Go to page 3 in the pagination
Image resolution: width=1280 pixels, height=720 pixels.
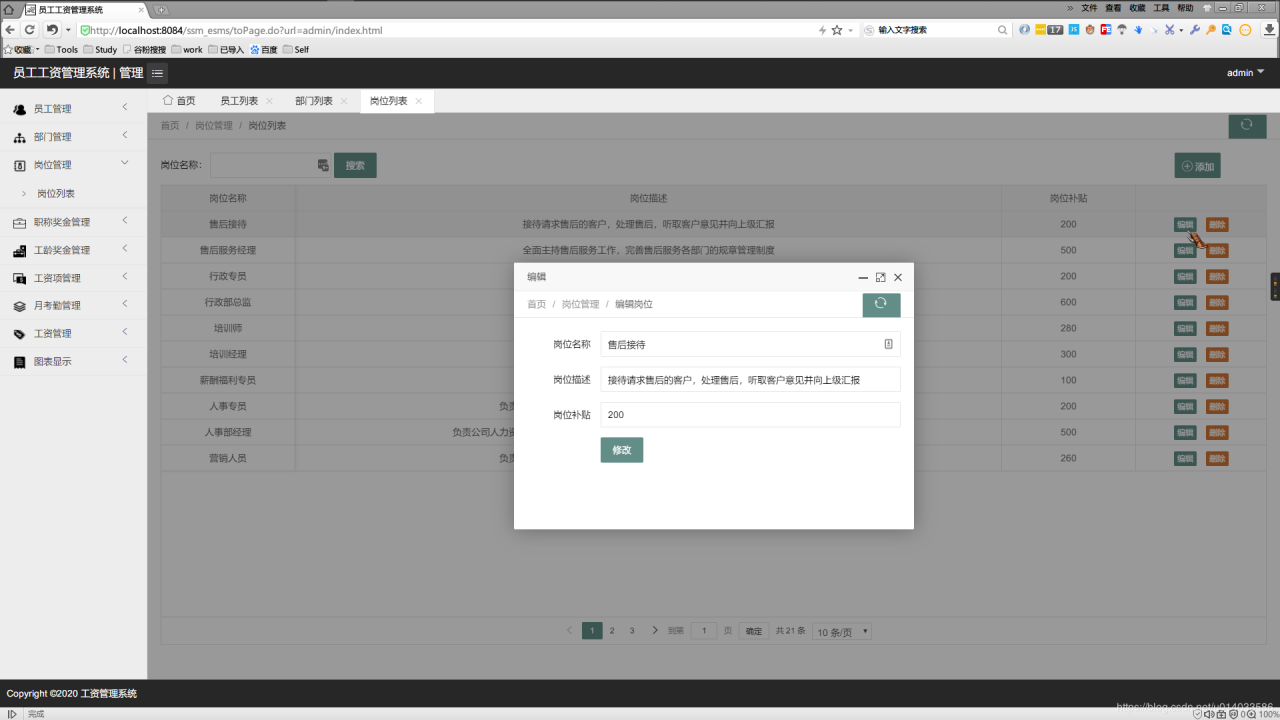[632, 631]
